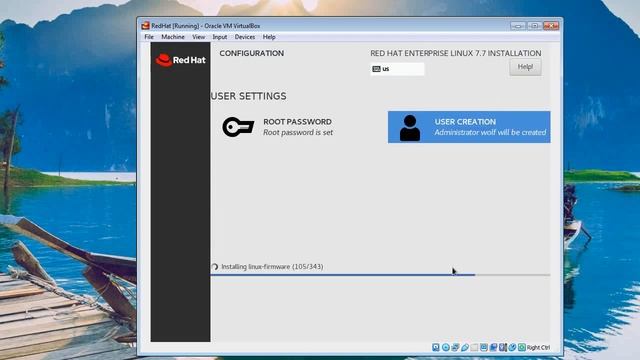Screen dimensions: 640x360
Task: Click the Right Ctrl host key label
Action: 538,348
